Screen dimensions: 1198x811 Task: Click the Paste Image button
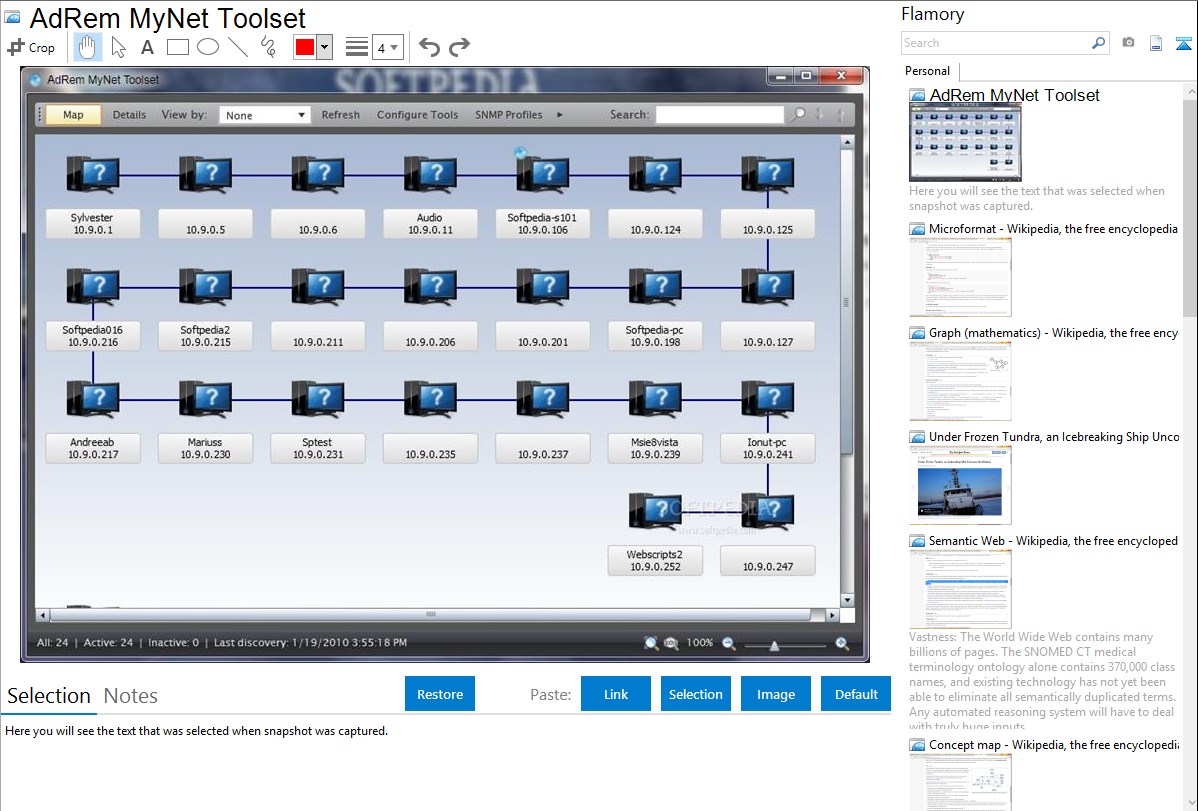pyautogui.click(x=776, y=694)
